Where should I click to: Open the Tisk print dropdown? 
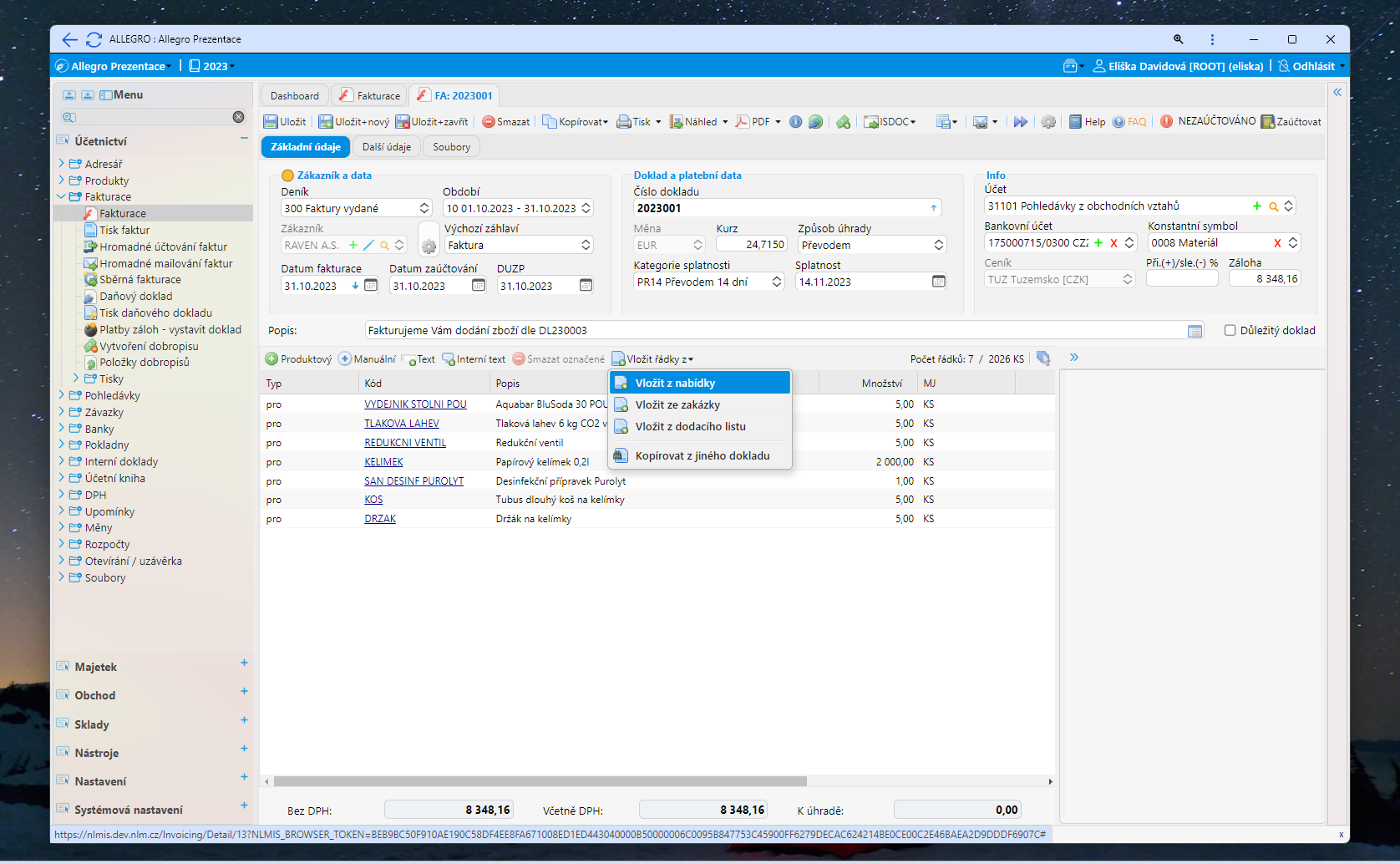pyautogui.click(x=639, y=122)
